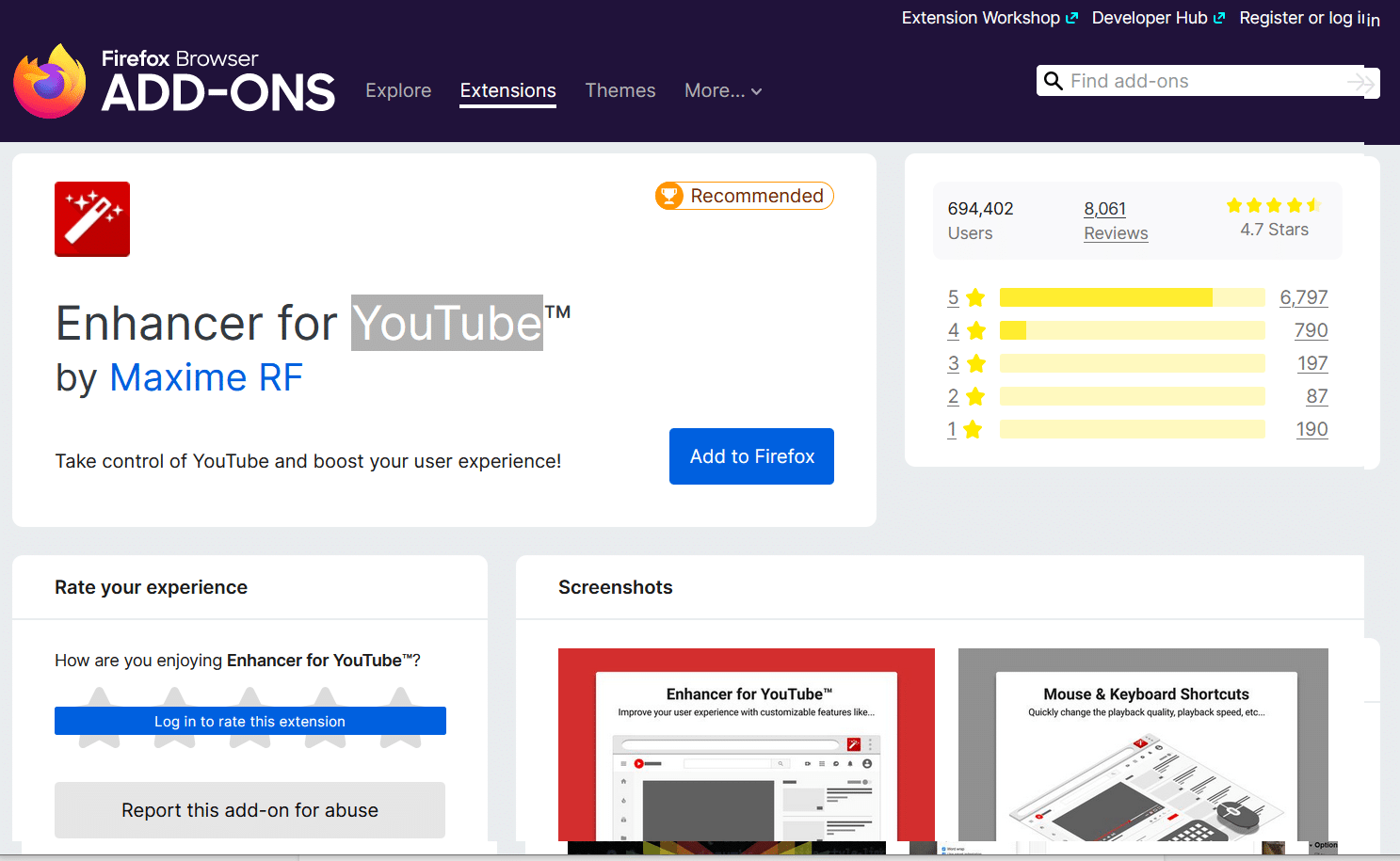Image resolution: width=1400 pixels, height=861 pixels.
Task: Click the arrow icon inside the search bar
Action: (1361, 83)
